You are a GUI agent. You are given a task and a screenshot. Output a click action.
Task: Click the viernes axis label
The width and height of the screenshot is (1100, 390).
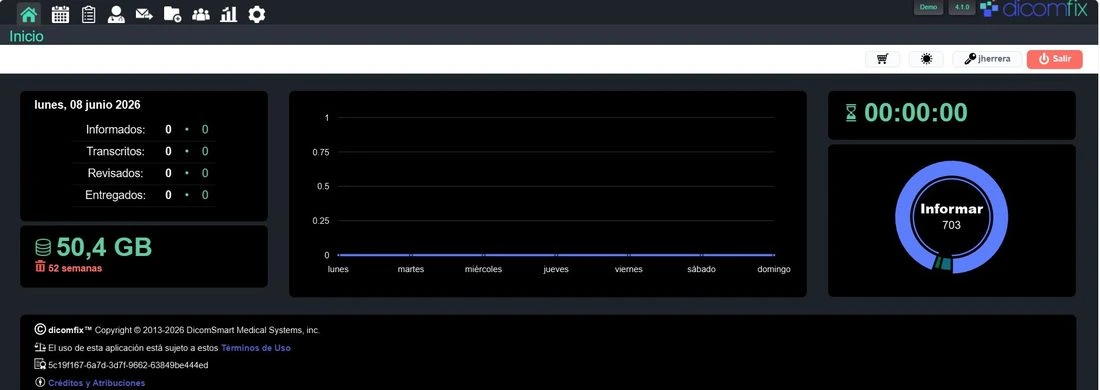tap(629, 269)
